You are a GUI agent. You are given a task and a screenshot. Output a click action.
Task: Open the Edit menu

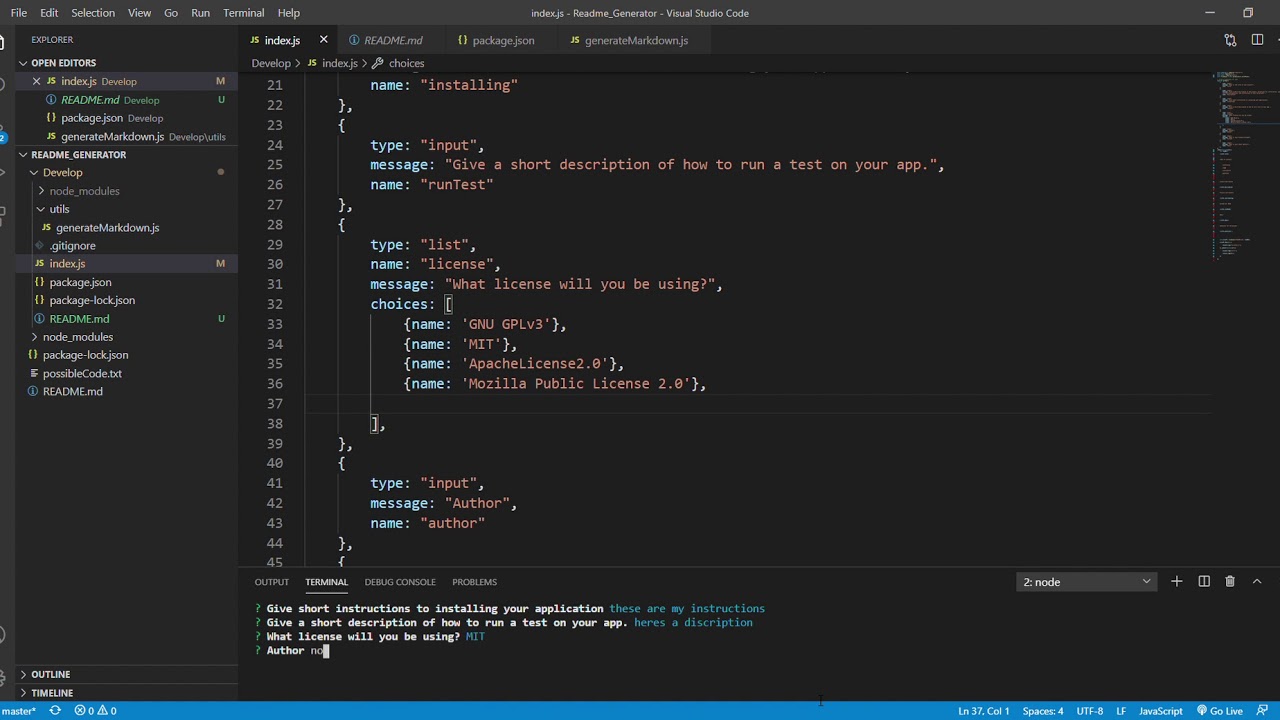[x=49, y=13]
